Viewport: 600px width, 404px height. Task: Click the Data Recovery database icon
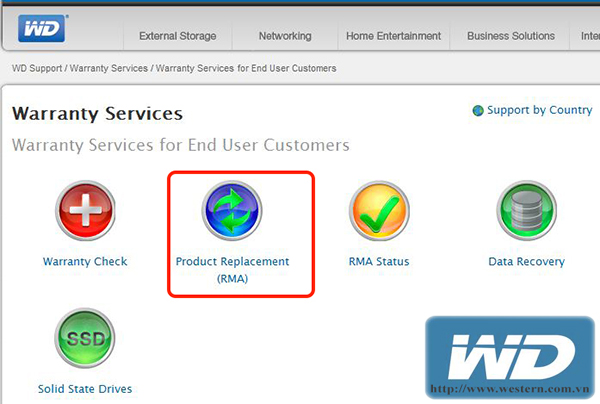click(x=527, y=210)
